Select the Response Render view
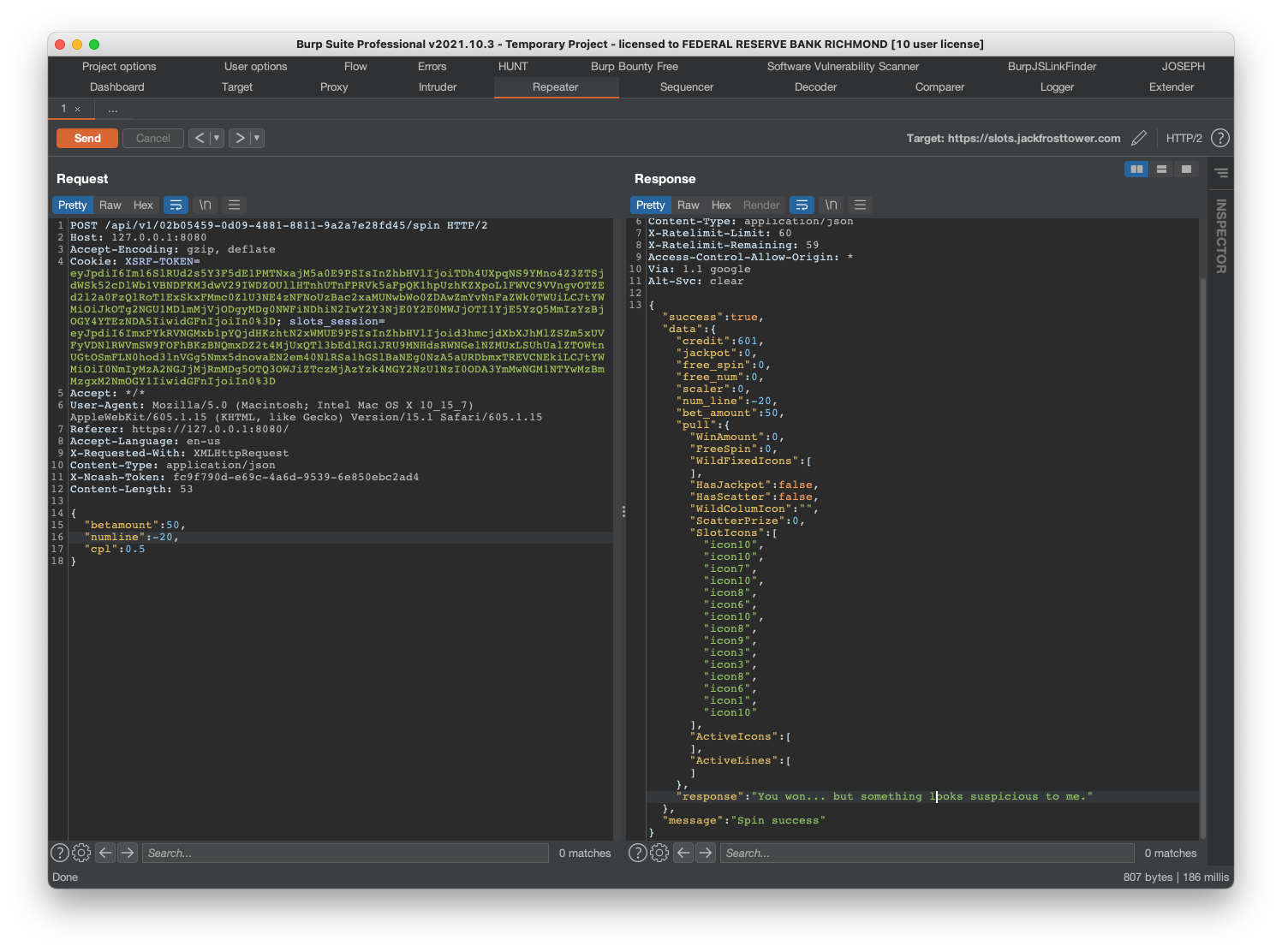The image size is (1282, 952). [x=761, y=205]
